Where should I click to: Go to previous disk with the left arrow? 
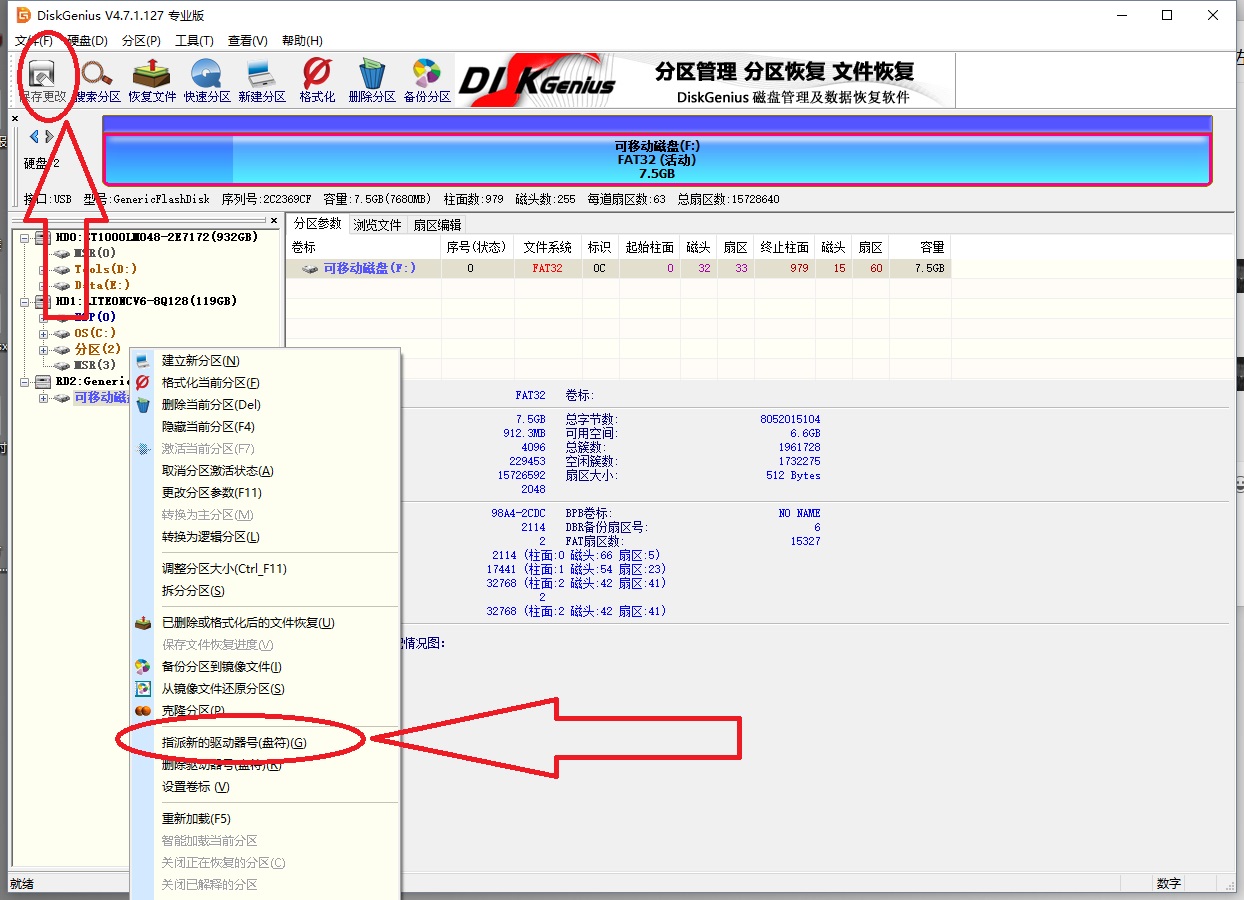[x=34, y=136]
